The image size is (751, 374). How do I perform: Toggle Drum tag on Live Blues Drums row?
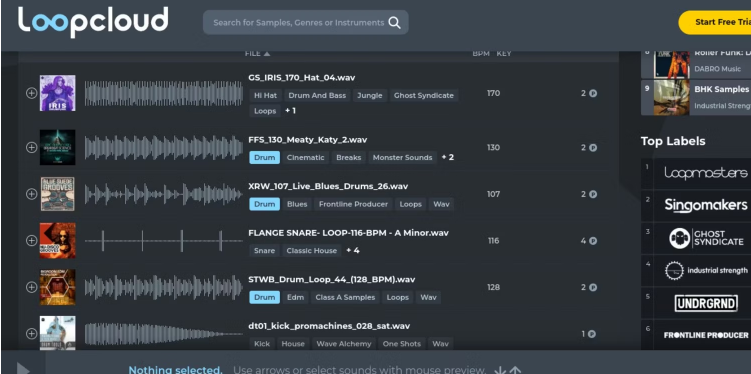click(264, 204)
